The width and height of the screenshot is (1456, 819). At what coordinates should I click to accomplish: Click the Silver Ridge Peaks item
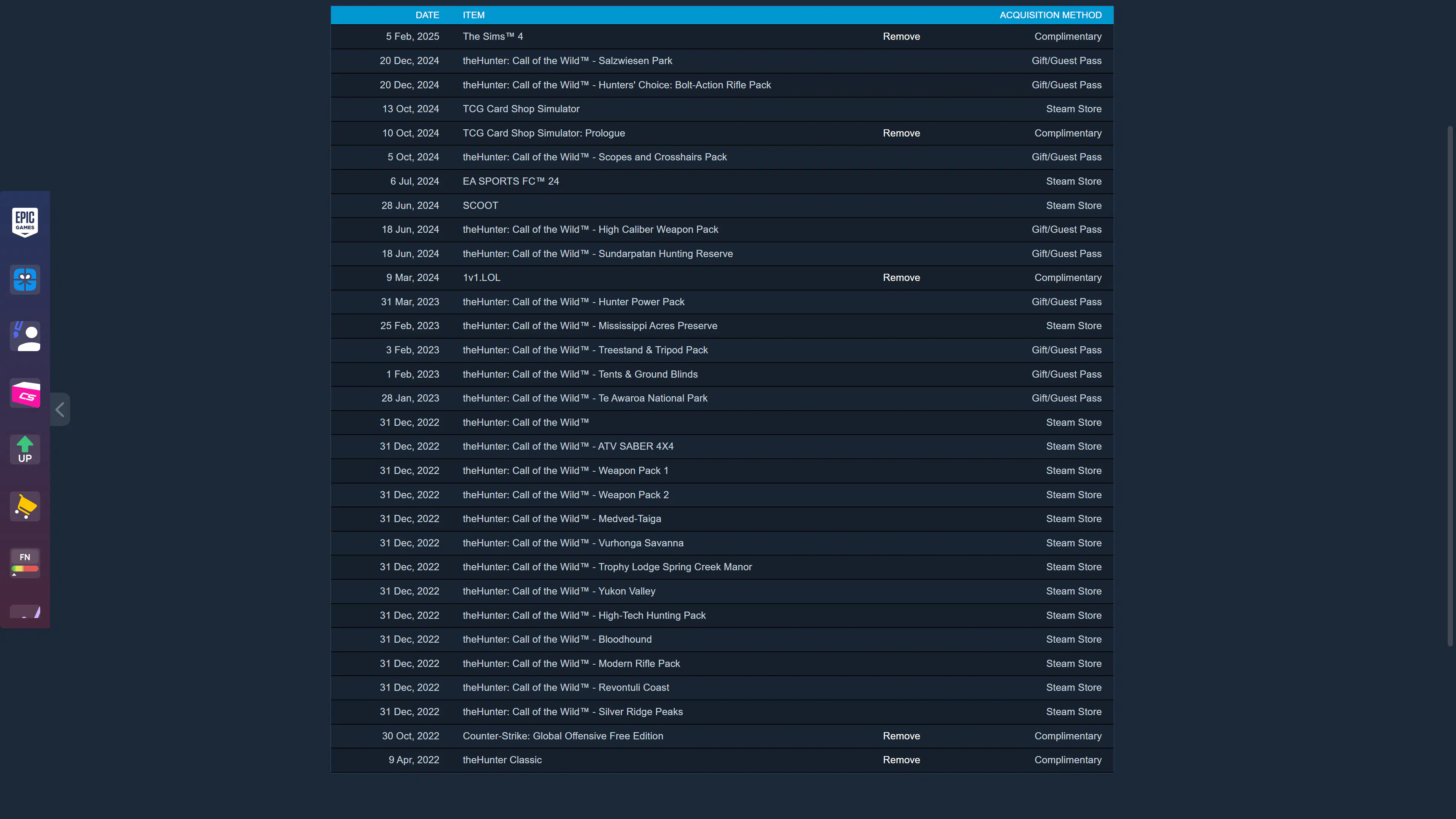[x=573, y=712]
